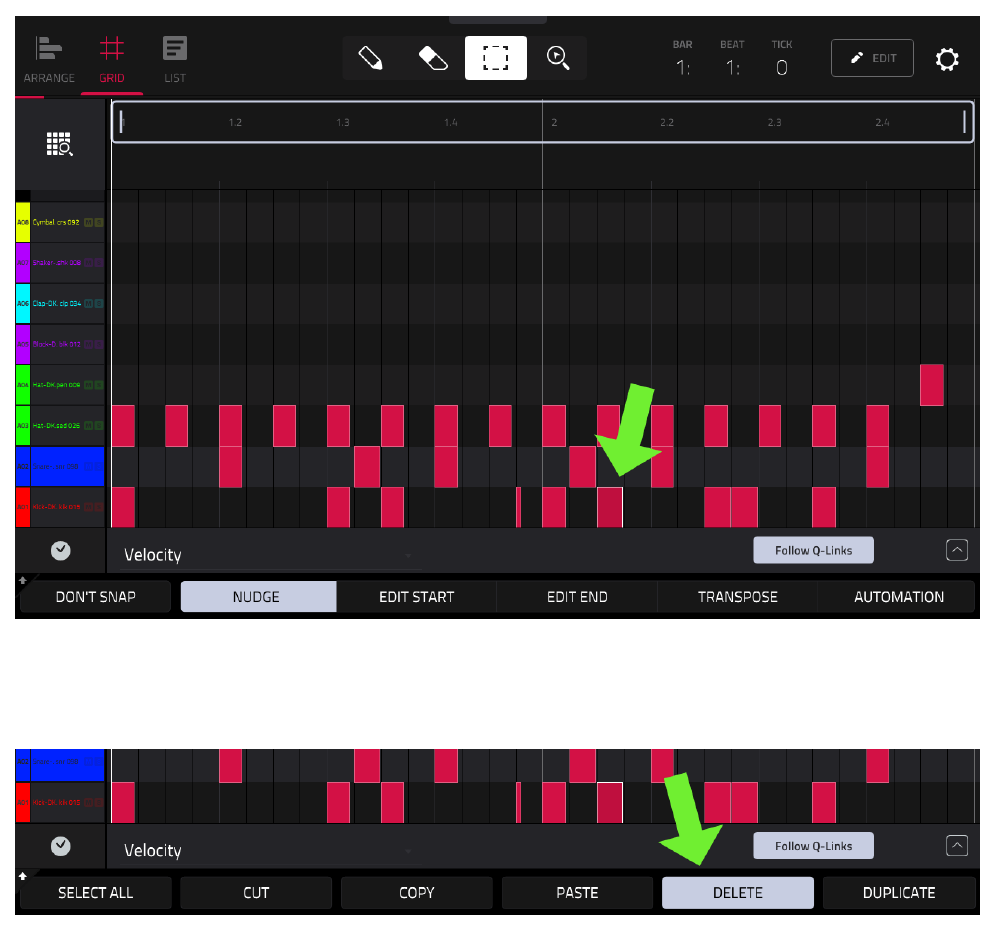Solo the Clap-DK clp 034 pad

(98, 304)
